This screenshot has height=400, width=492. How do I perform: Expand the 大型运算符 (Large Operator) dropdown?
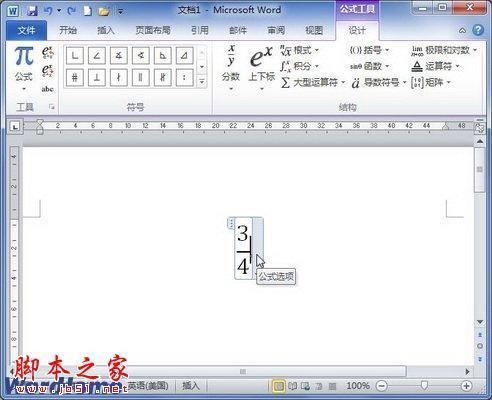(x=312, y=82)
